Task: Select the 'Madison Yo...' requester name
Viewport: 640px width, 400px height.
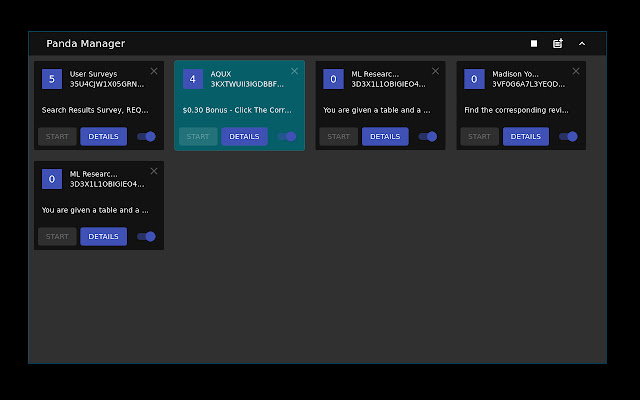Action: click(x=516, y=74)
